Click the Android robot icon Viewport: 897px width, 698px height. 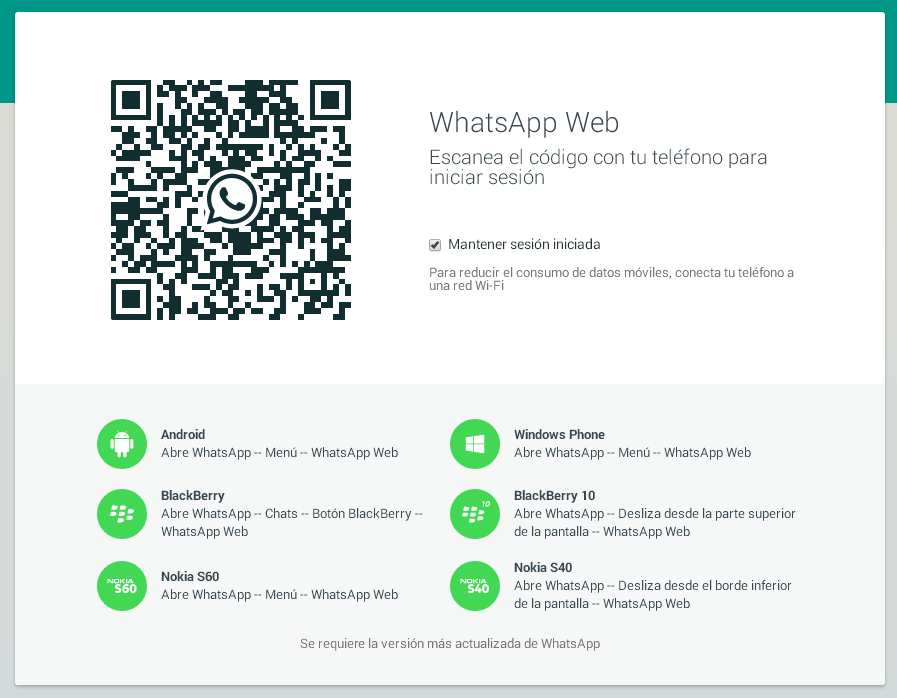(122, 444)
